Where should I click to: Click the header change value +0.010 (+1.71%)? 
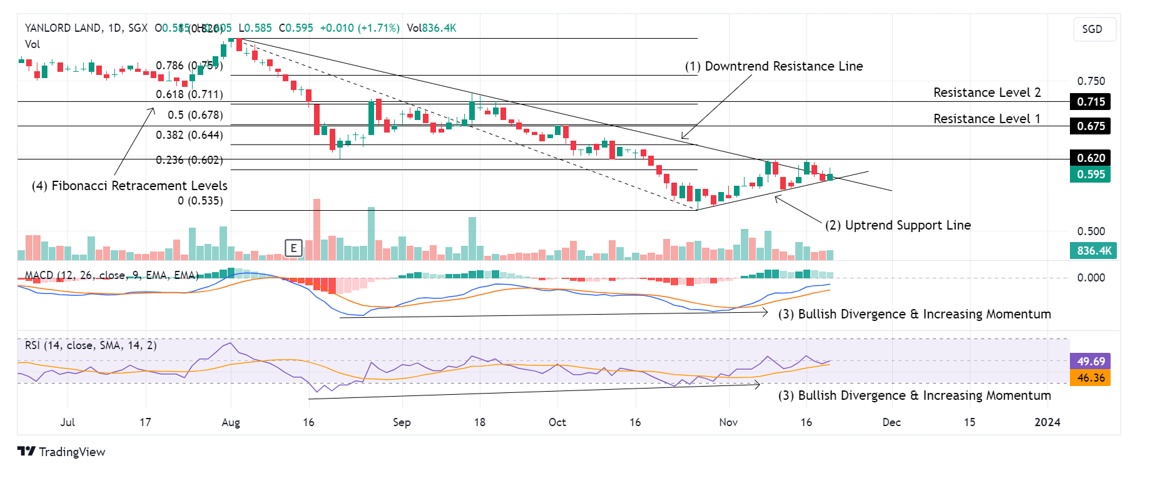(x=359, y=28)
